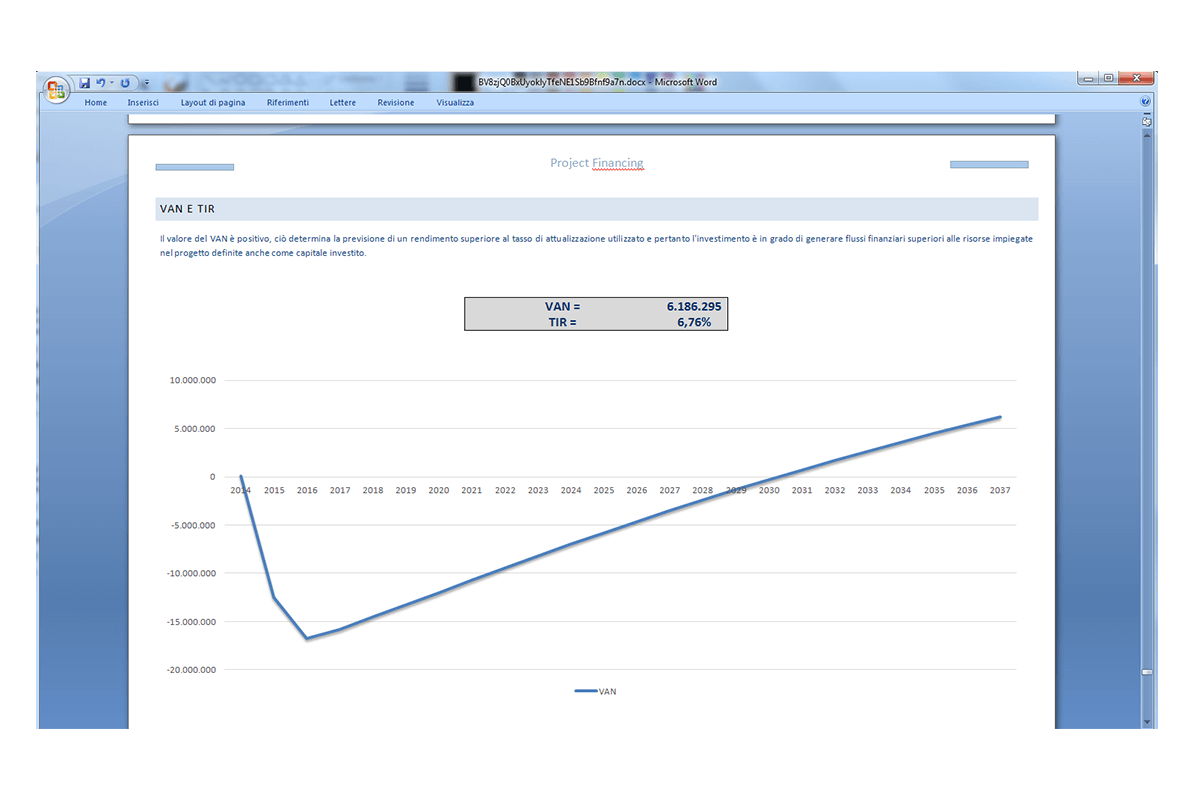
Task: Click the 2020 year label on the chart
Action: pyautogui.click(x=438, y=490)
